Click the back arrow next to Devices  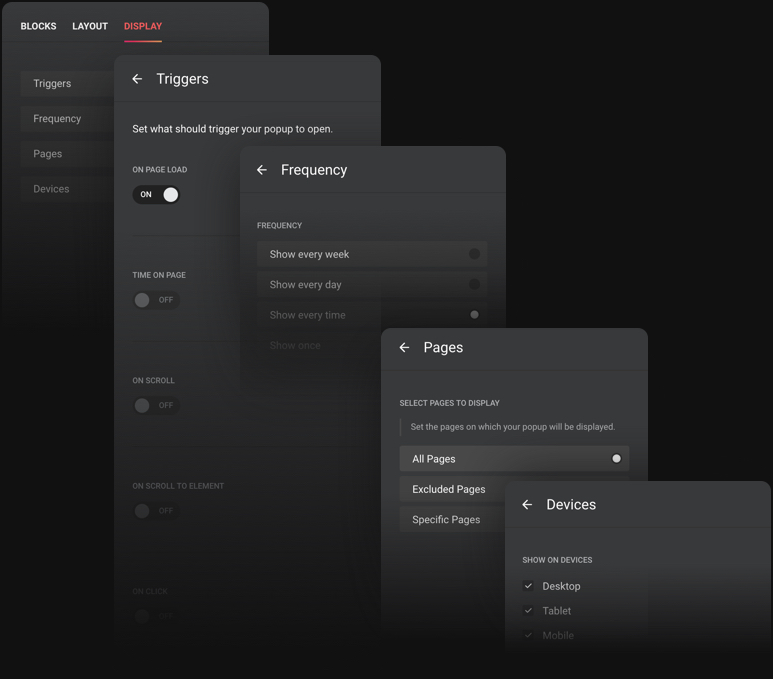(x=527, y=505)
